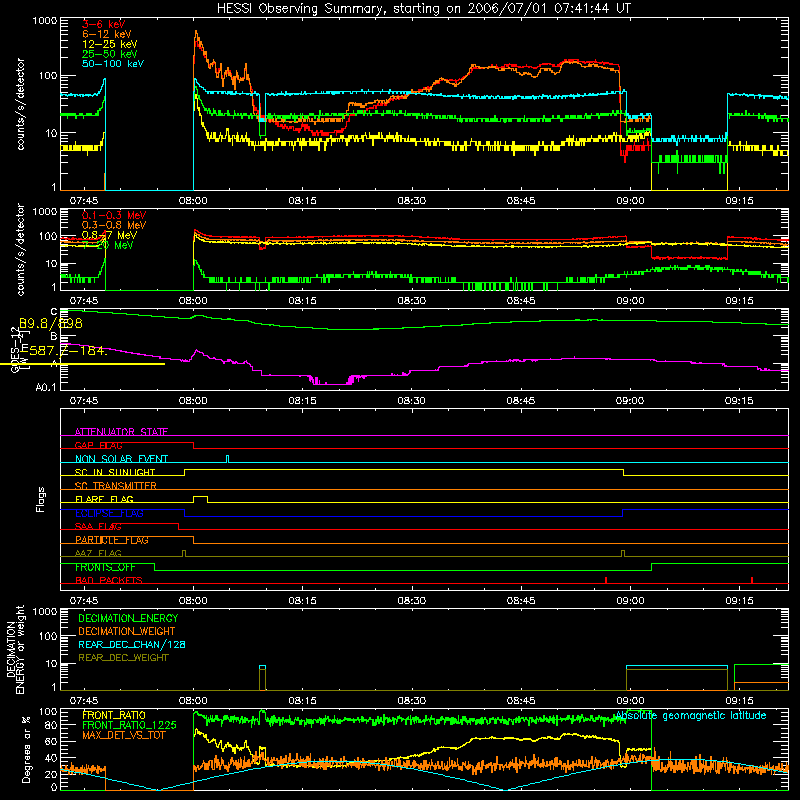
Task: Select the SAA_FLAG label
Action: coord(98,527)
